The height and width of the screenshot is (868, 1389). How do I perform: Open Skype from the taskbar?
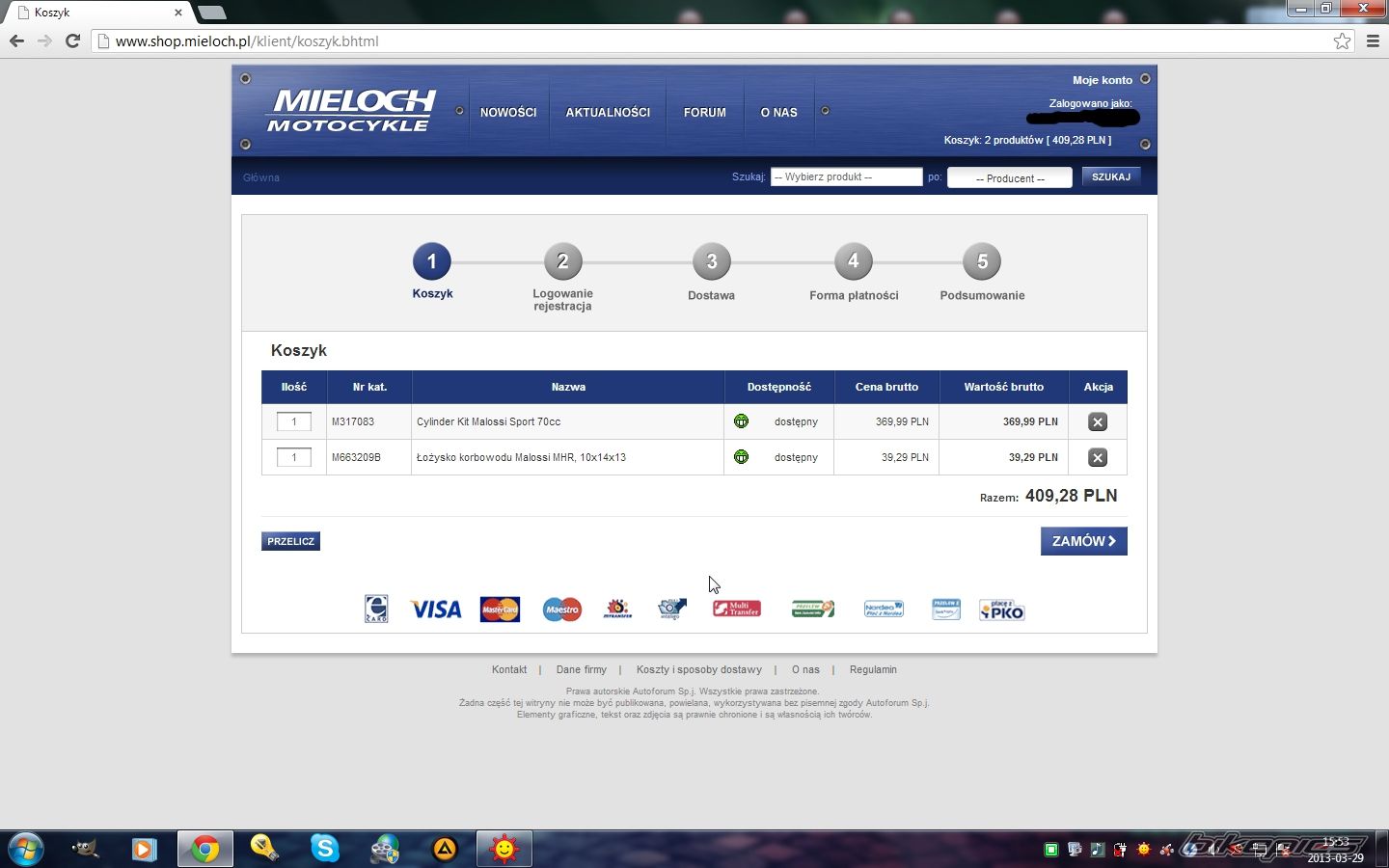pos(325,849)
